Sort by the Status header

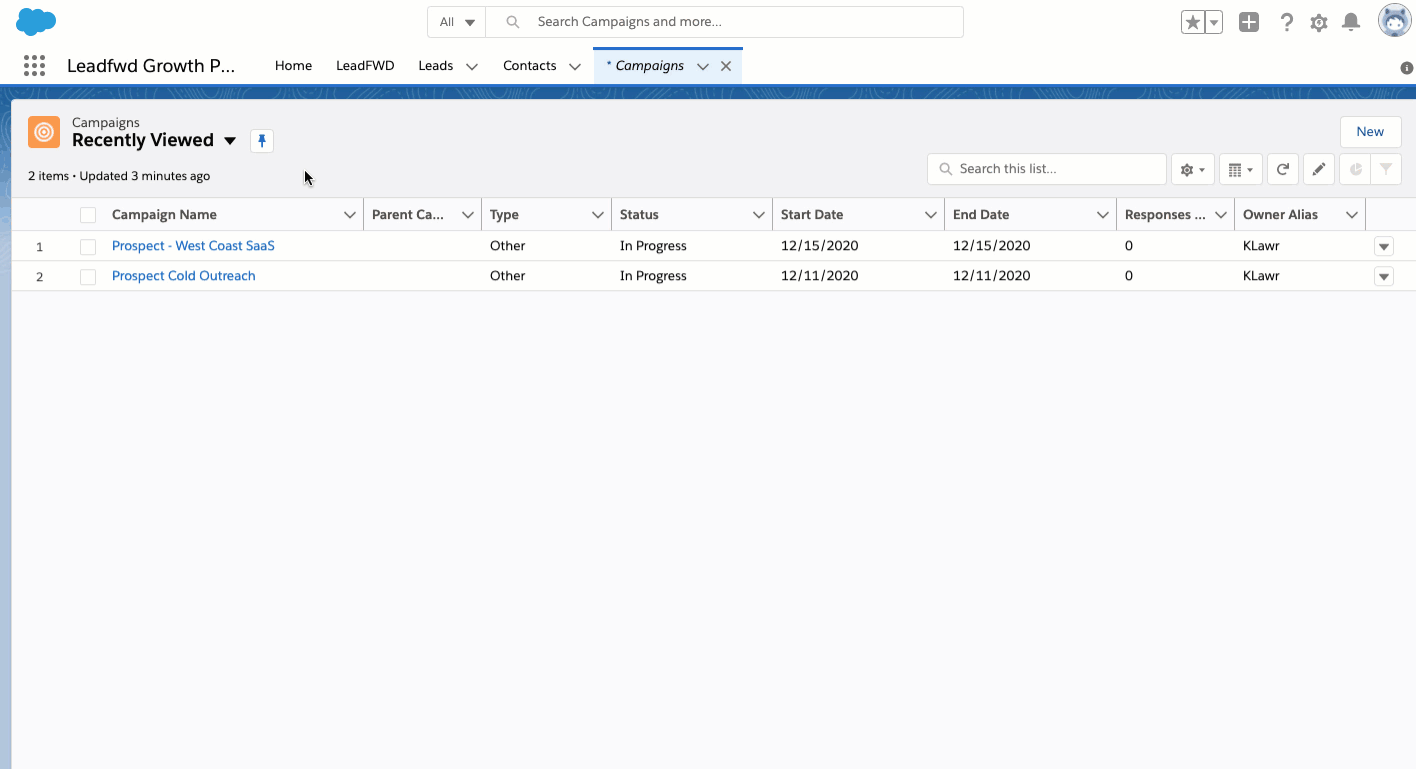pyautogui.click(x=639, y=215)
